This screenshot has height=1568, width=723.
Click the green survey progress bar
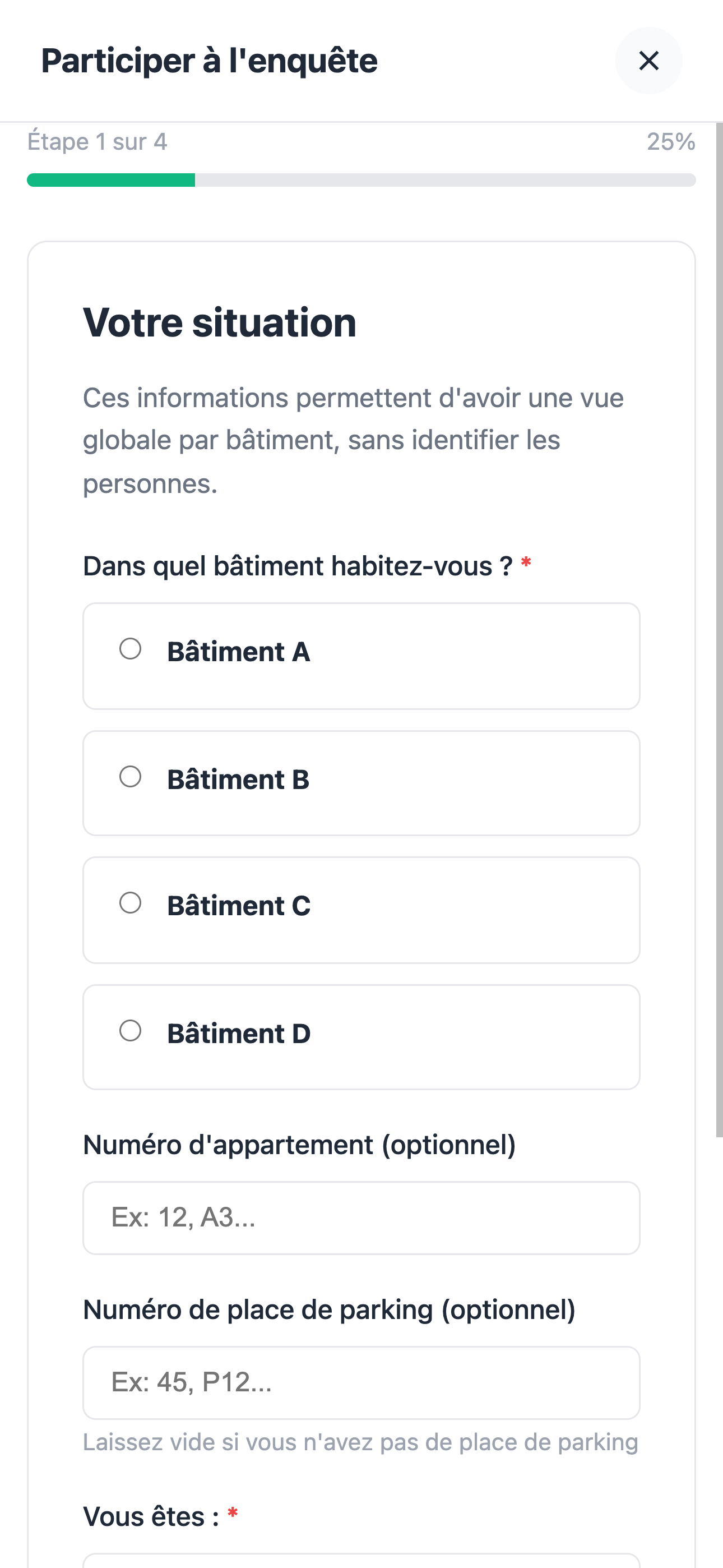click(x=111, y=180)
